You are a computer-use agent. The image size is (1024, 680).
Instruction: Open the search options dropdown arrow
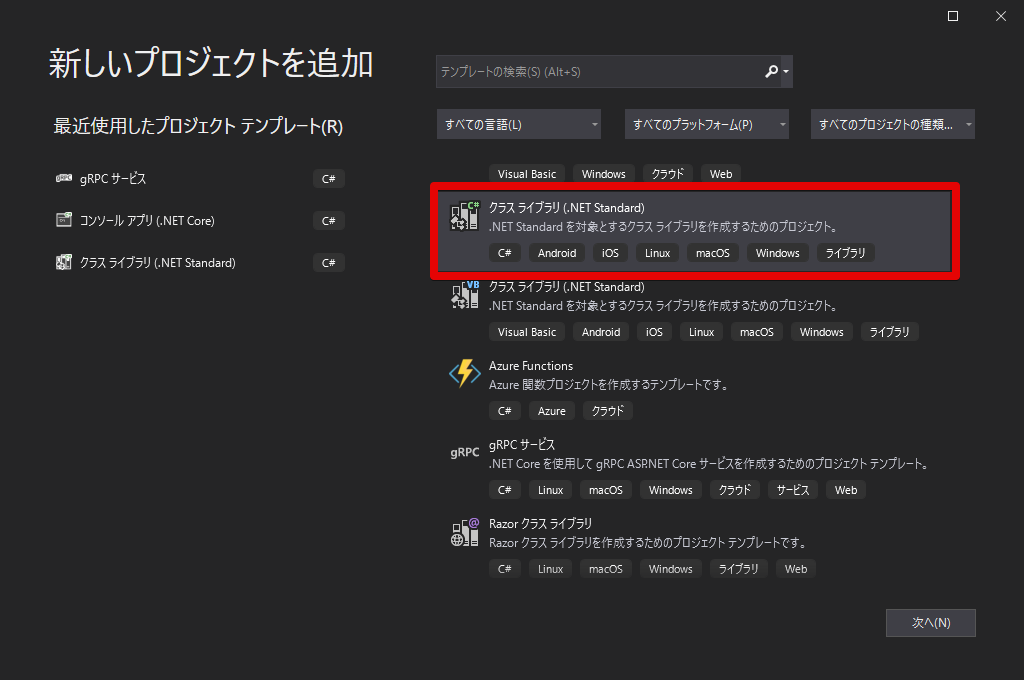click(x=786, y=72)
